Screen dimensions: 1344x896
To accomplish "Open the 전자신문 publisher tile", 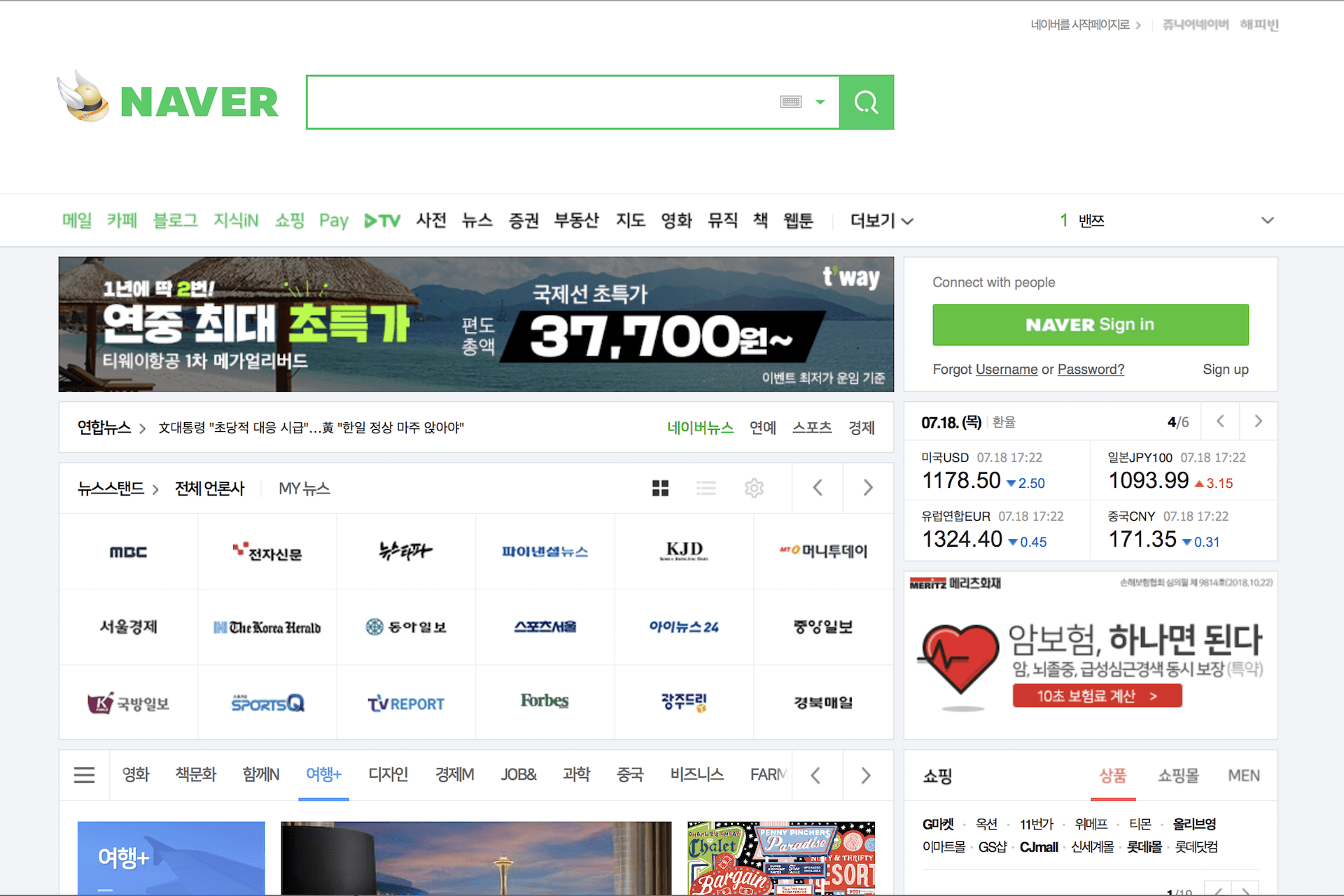I will point(267,552).
